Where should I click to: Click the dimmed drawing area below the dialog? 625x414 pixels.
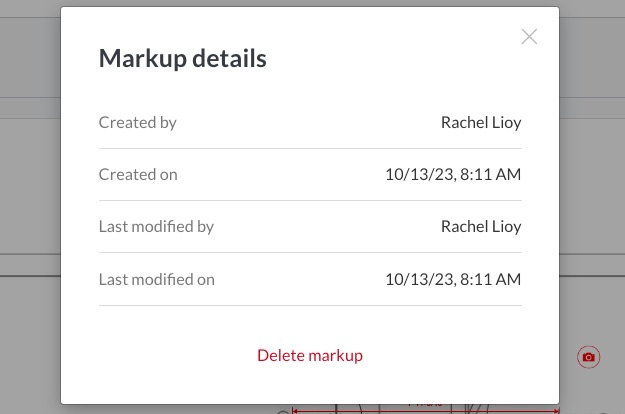150,409
